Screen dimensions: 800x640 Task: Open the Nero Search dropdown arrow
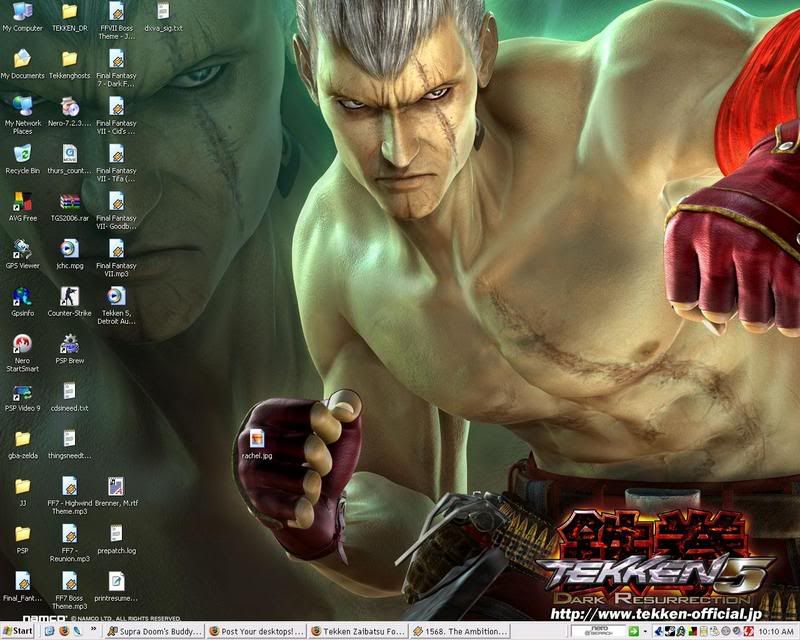645,631
